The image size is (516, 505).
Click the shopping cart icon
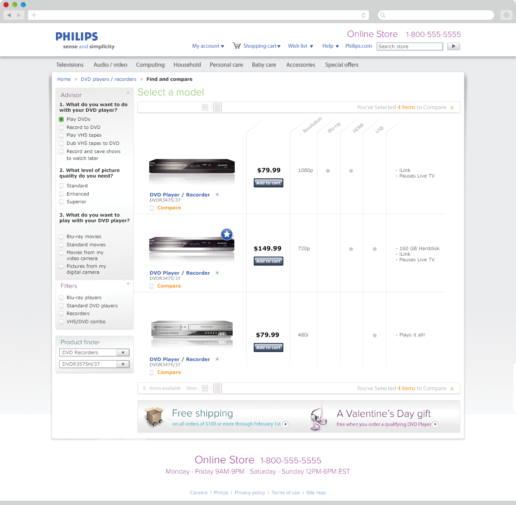pos(237,46)
